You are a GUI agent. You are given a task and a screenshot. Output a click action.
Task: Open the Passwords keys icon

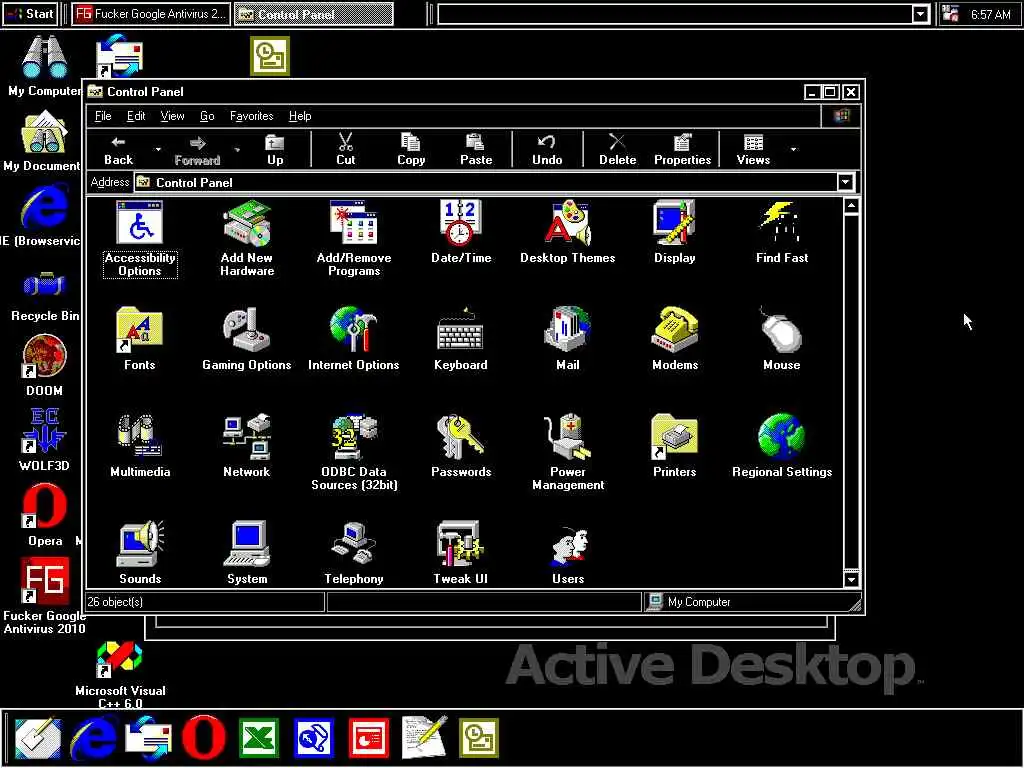461,446
